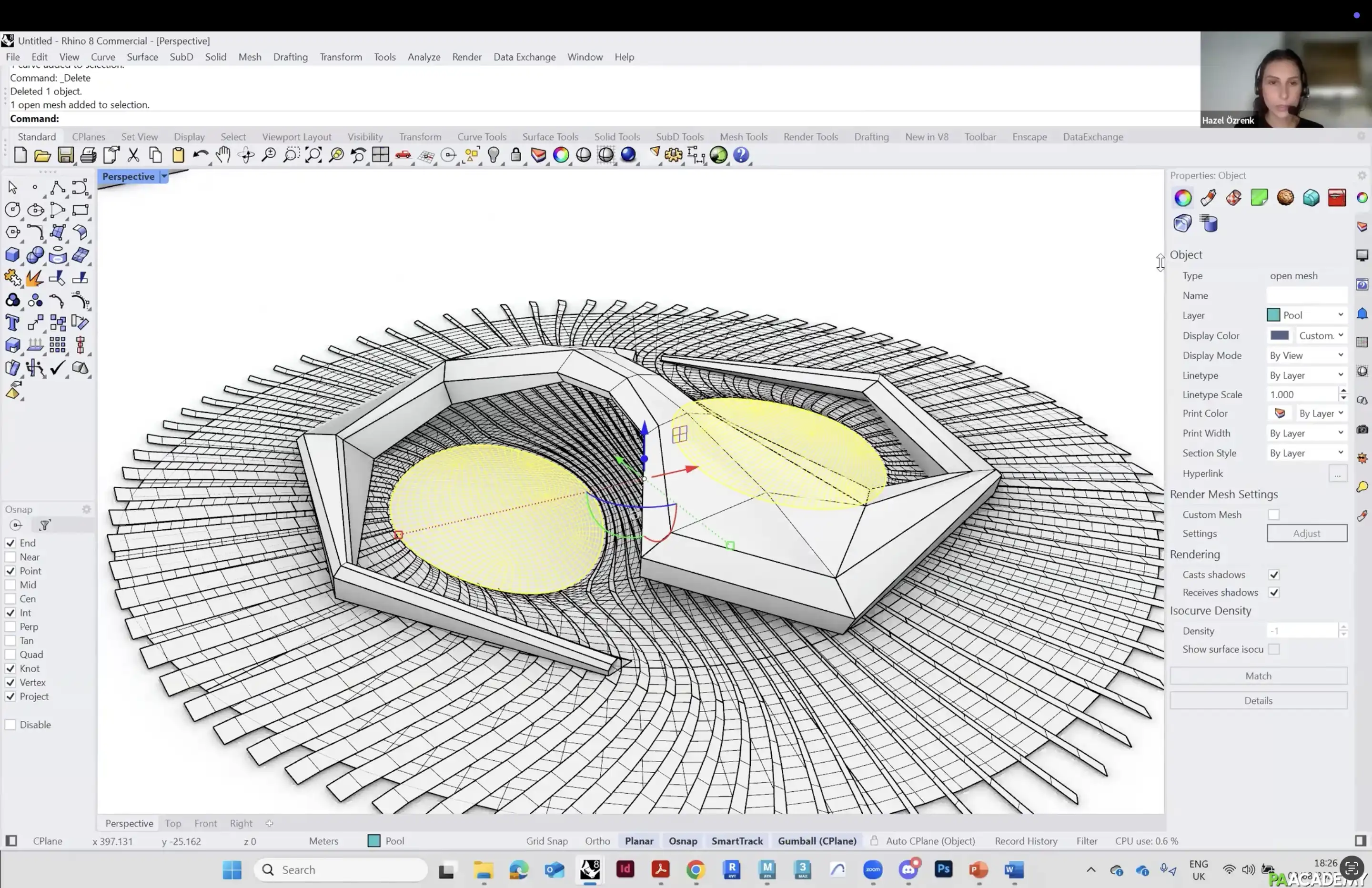
Task: Uncheck the Receives shadows checkbox
Action: click(x=1274, y=593)
